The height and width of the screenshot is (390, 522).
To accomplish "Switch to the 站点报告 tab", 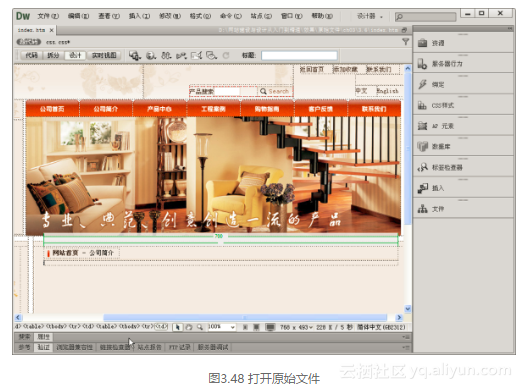I will (149, 347).
